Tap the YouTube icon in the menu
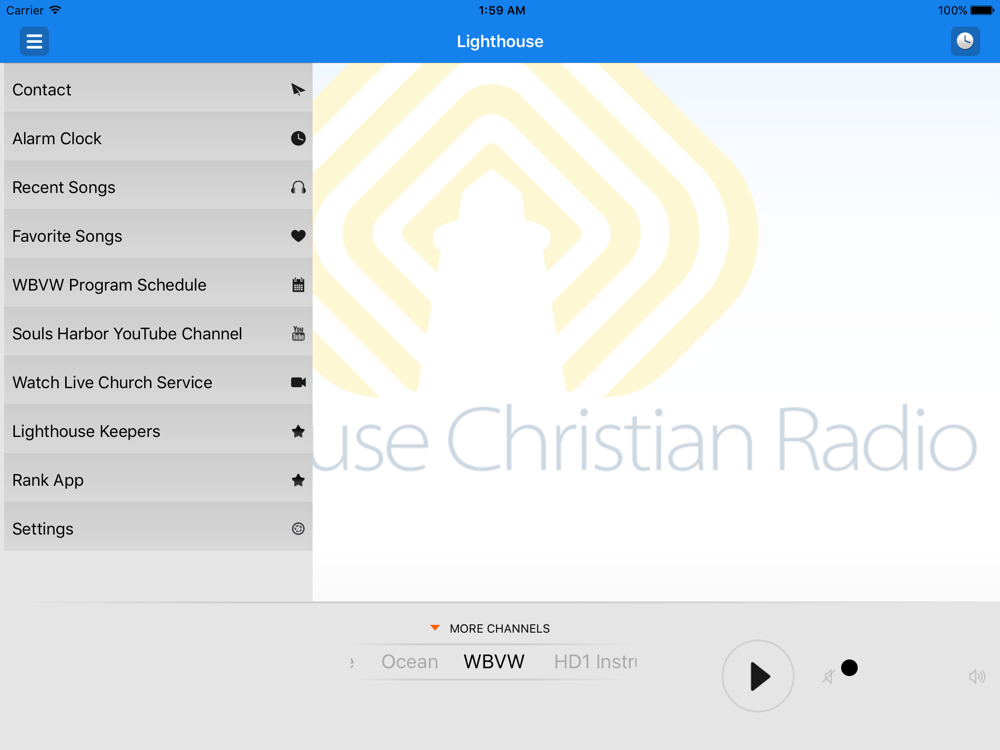Viewport: 1000px width, 750px height. (298, 334)
